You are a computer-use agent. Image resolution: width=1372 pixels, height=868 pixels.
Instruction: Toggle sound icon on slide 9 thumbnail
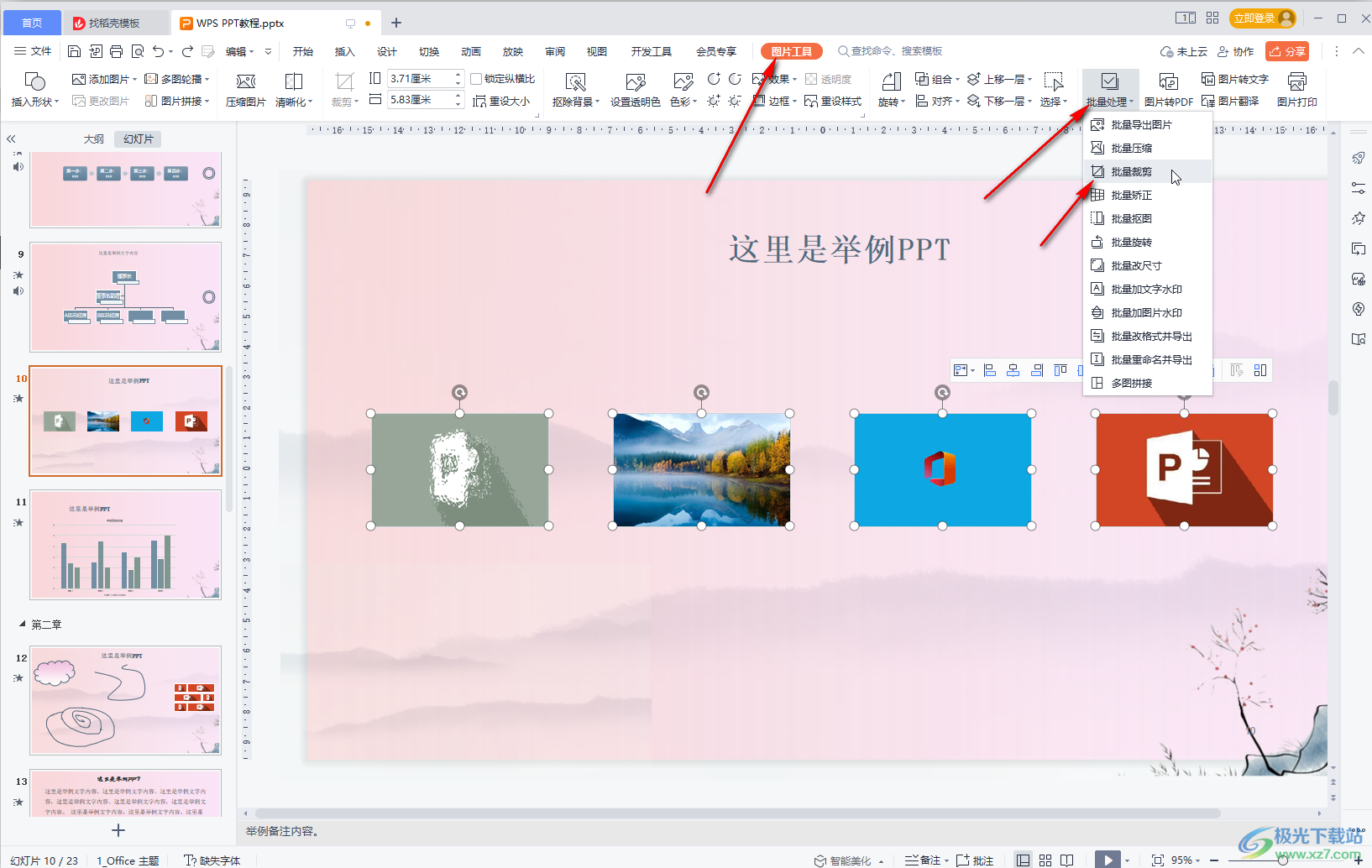18,291
